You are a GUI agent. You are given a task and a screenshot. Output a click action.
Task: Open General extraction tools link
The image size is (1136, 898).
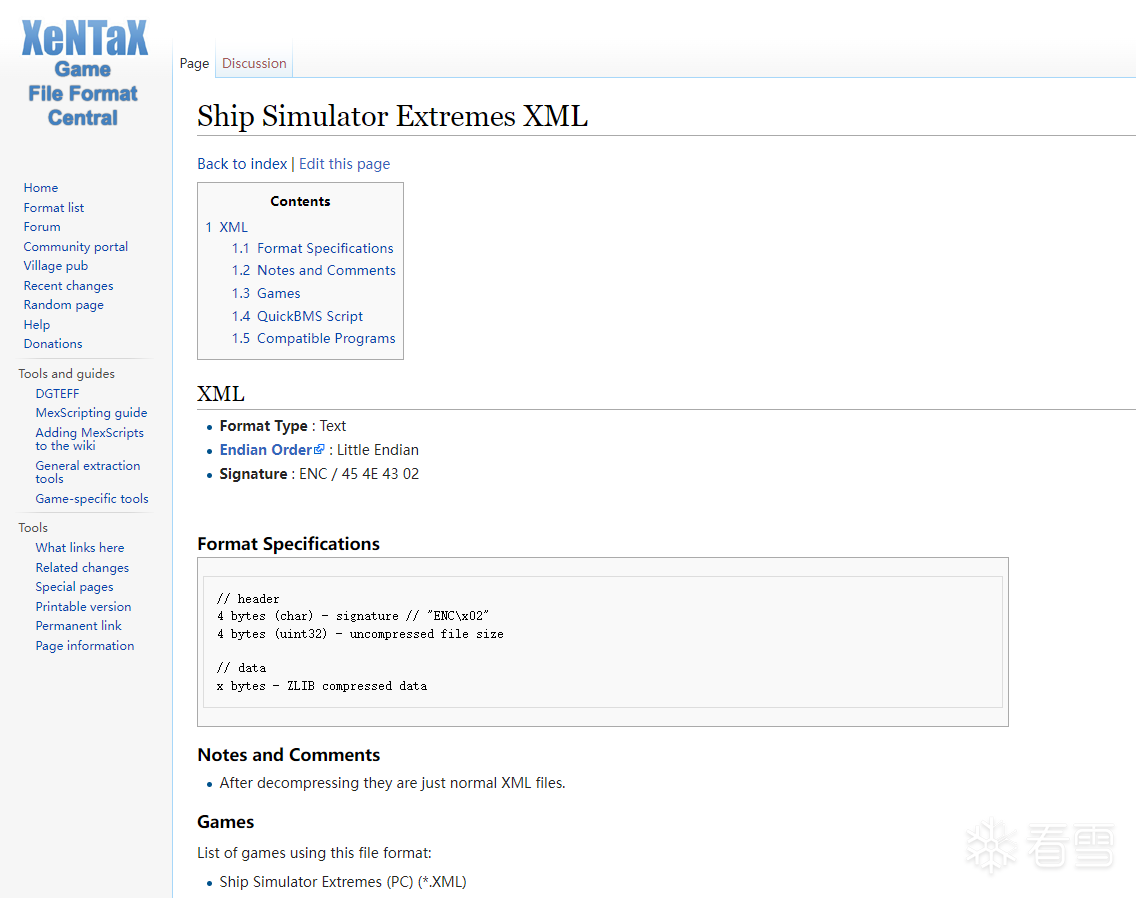[x=88, y=472]
